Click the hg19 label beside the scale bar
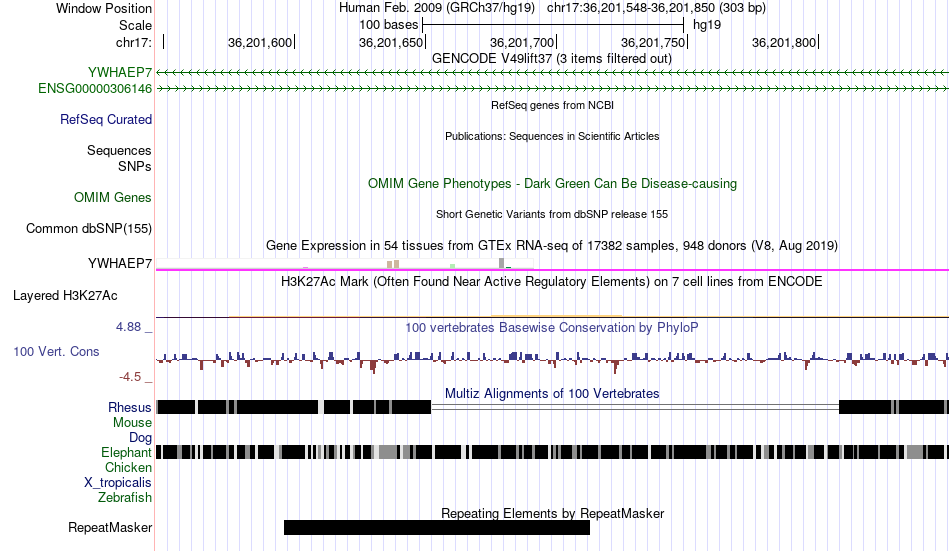This screenshot has width=950, height=551. click(x=707, y=25)
